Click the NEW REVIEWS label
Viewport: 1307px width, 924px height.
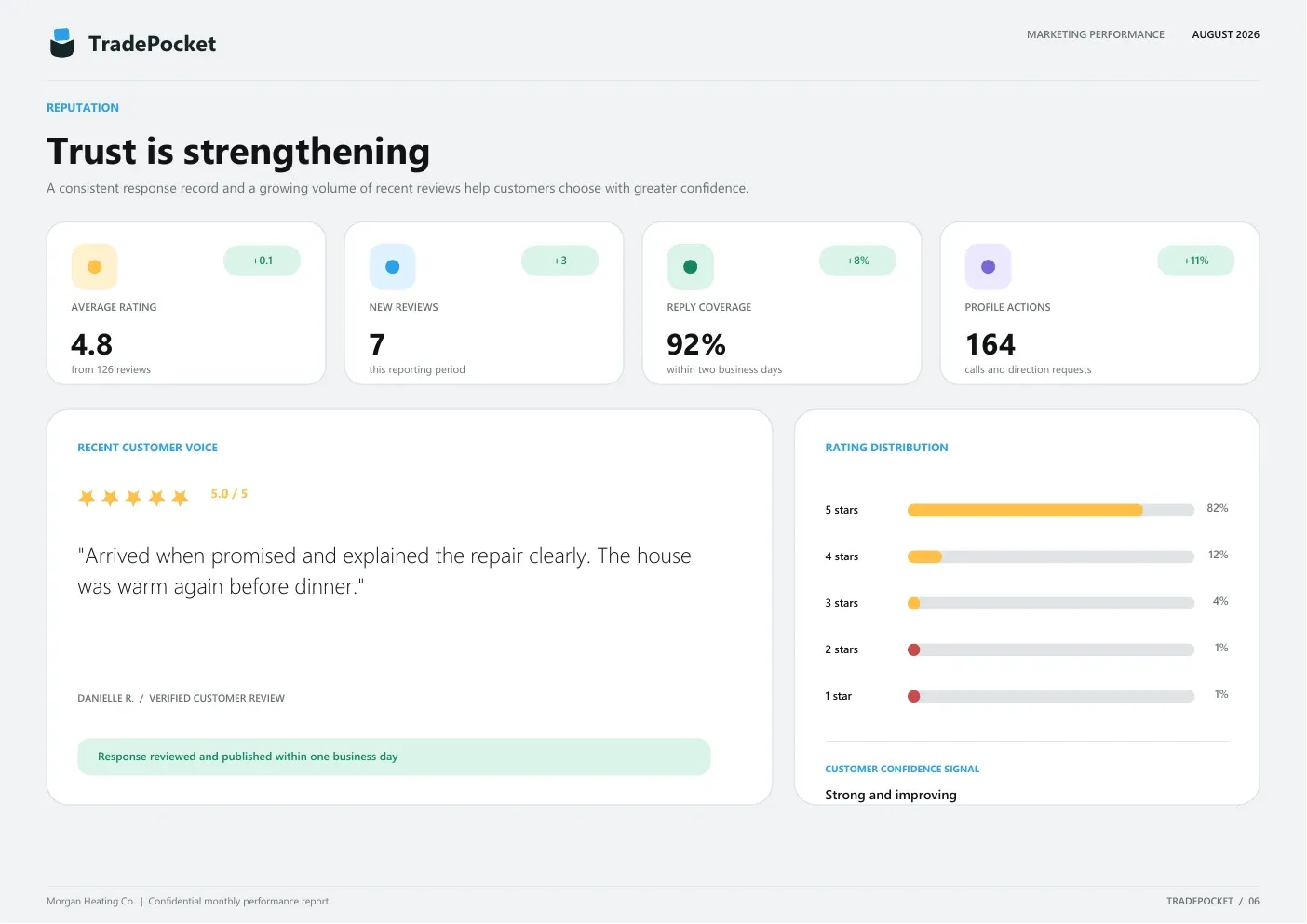coord(403,307)
